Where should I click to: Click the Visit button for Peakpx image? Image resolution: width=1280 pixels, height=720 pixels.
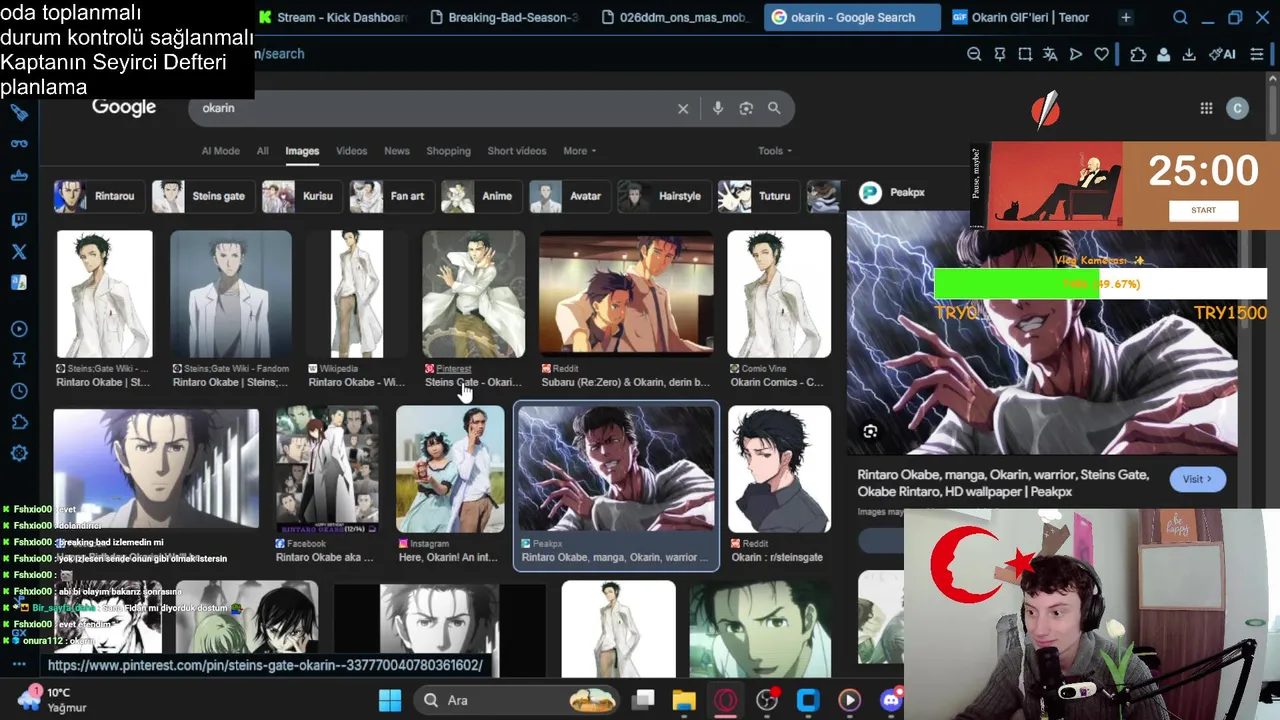click(1197, 479)
